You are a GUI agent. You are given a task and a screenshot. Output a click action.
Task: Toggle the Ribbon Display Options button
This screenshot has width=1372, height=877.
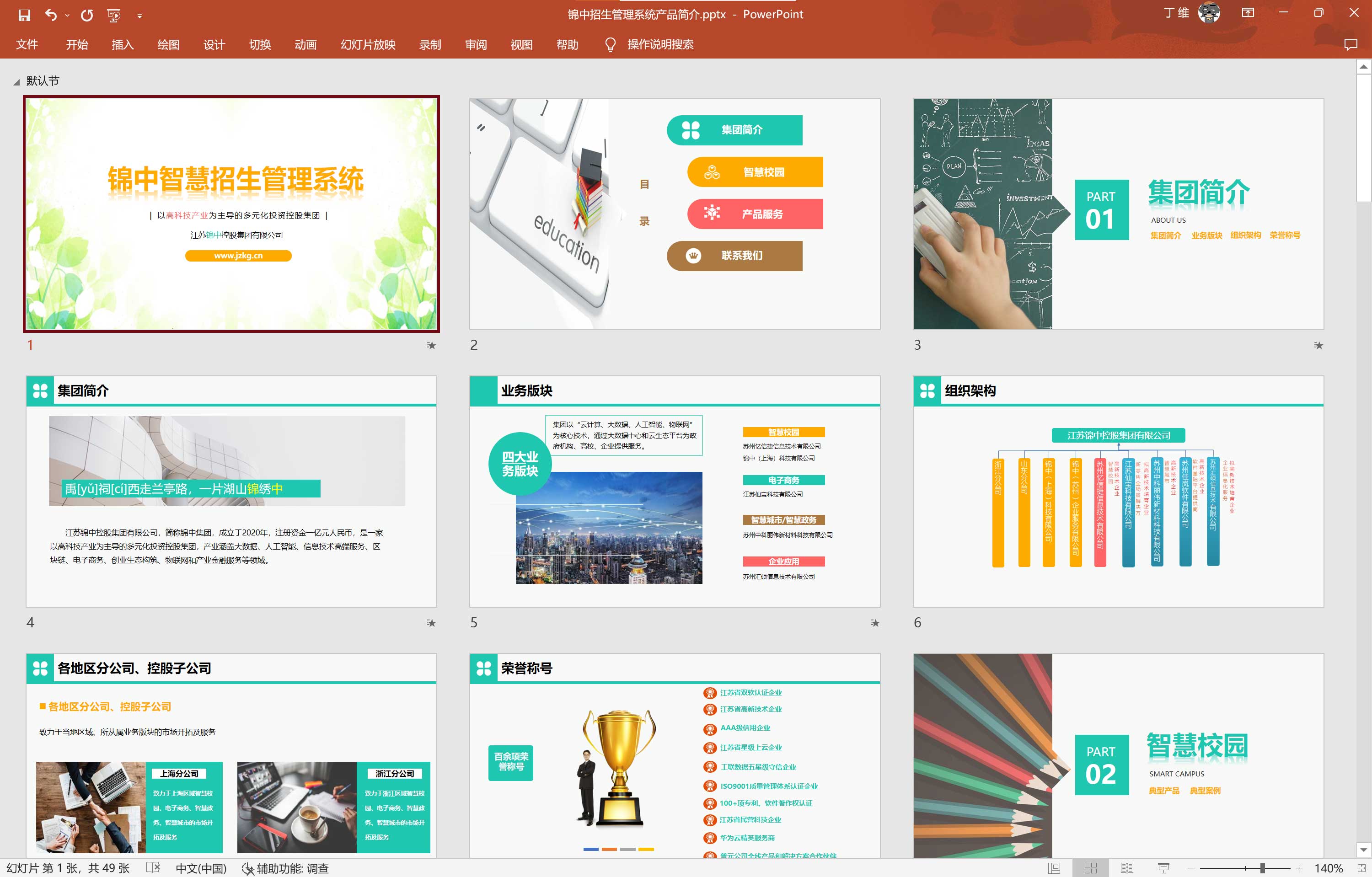click(x=1248, y=13)
